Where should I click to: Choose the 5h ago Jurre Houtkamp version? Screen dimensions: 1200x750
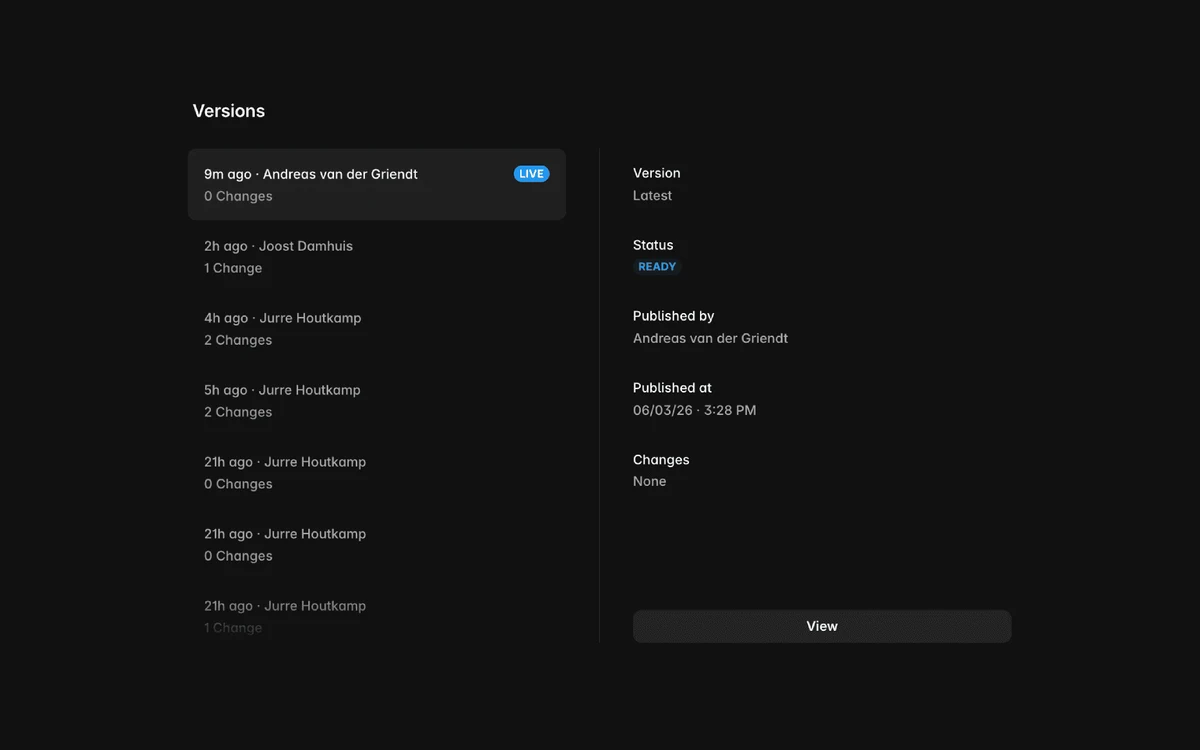(377, 401)
